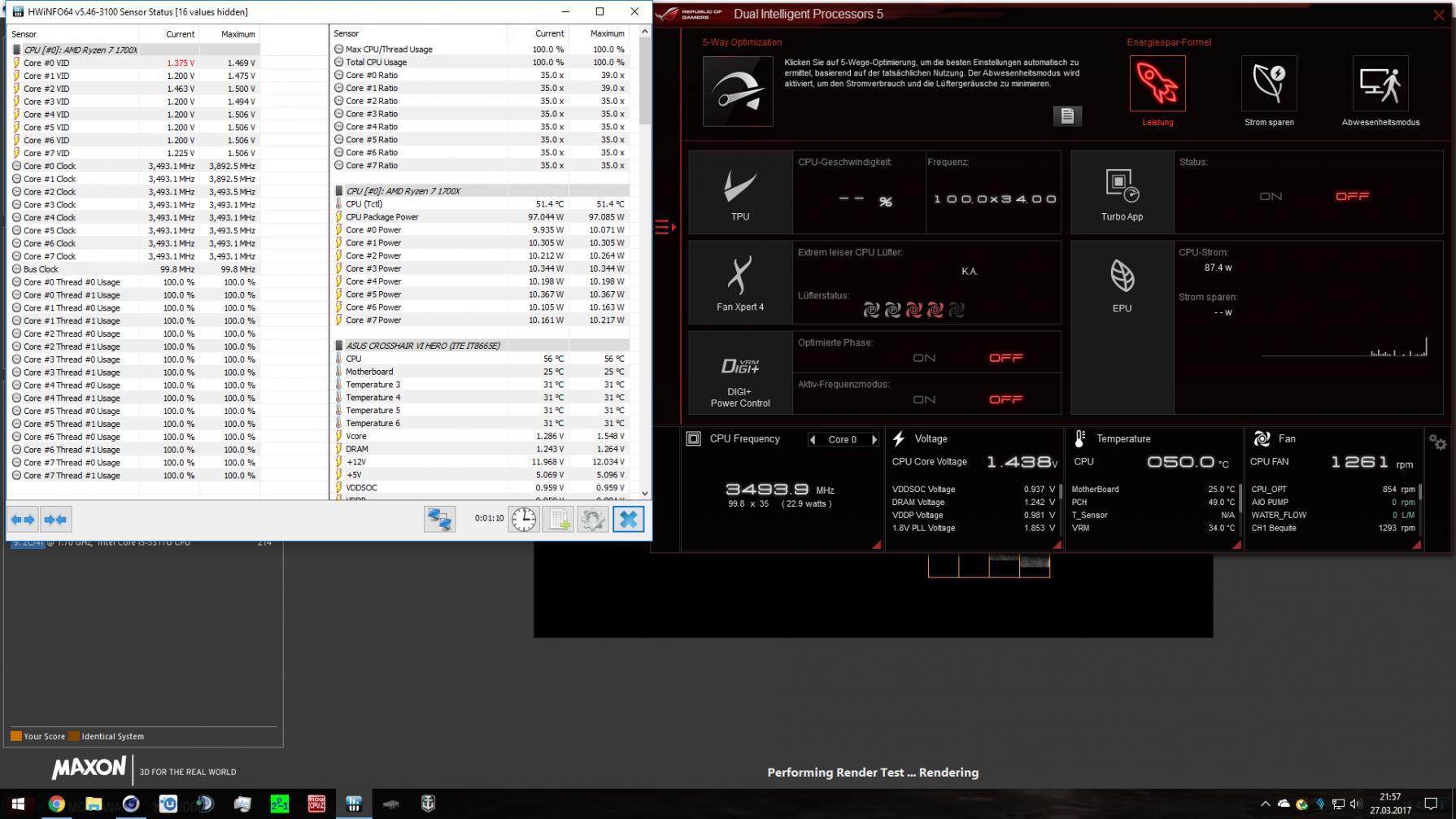Launch the 5-Way Optimization gauge icon
This screenshot has width=1456, height=819.
coord(738,91)
